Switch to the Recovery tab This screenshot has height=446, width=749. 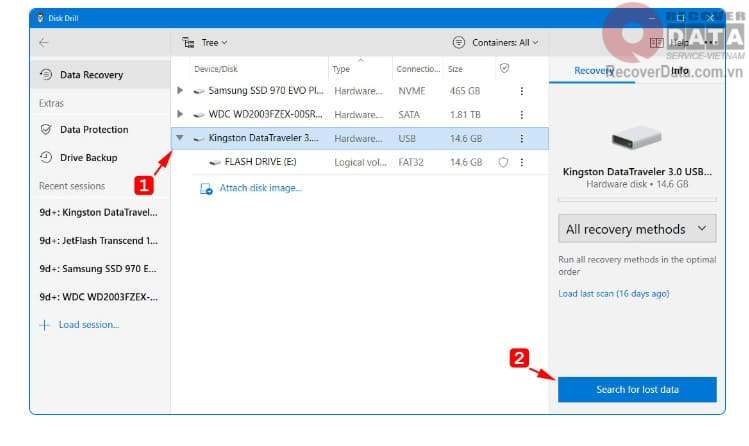pyautogui.click(x=592, y=71)
